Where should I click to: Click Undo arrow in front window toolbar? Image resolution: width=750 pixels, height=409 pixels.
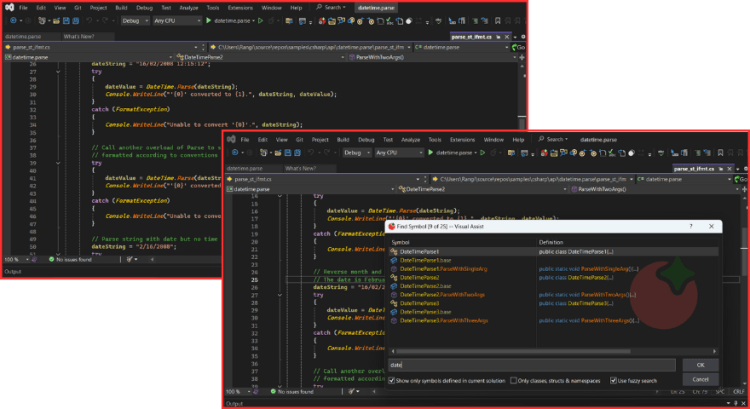point(311,153)
